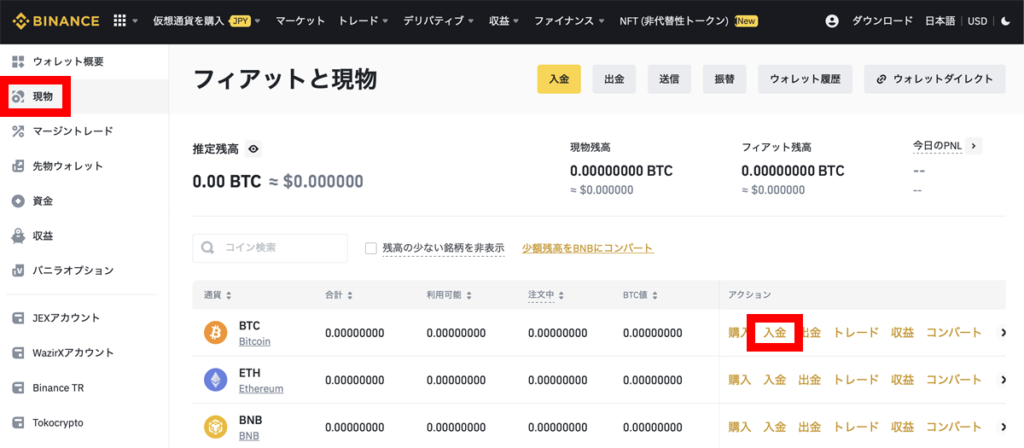This screenshot has width=1024, height=448.
Task: Click トレード in the BNB row
Action: (856, 427)
